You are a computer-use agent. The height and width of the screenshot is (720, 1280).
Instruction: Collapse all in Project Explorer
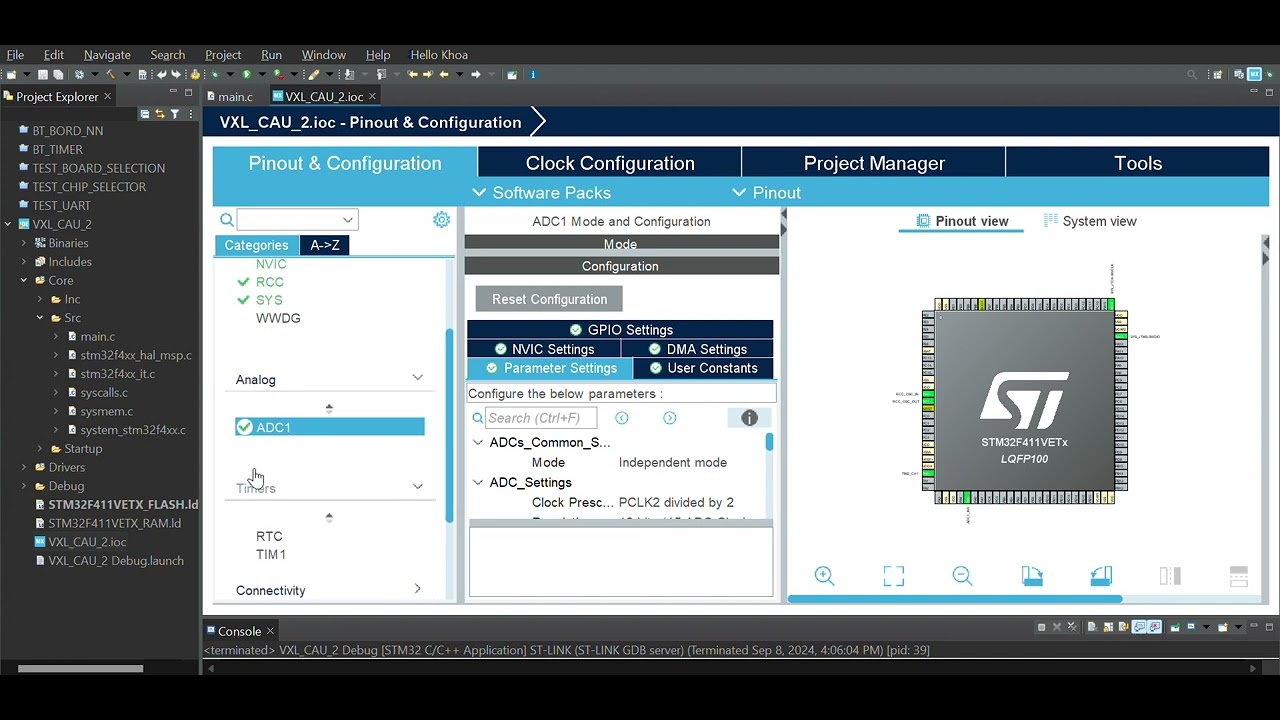point(145,114)
